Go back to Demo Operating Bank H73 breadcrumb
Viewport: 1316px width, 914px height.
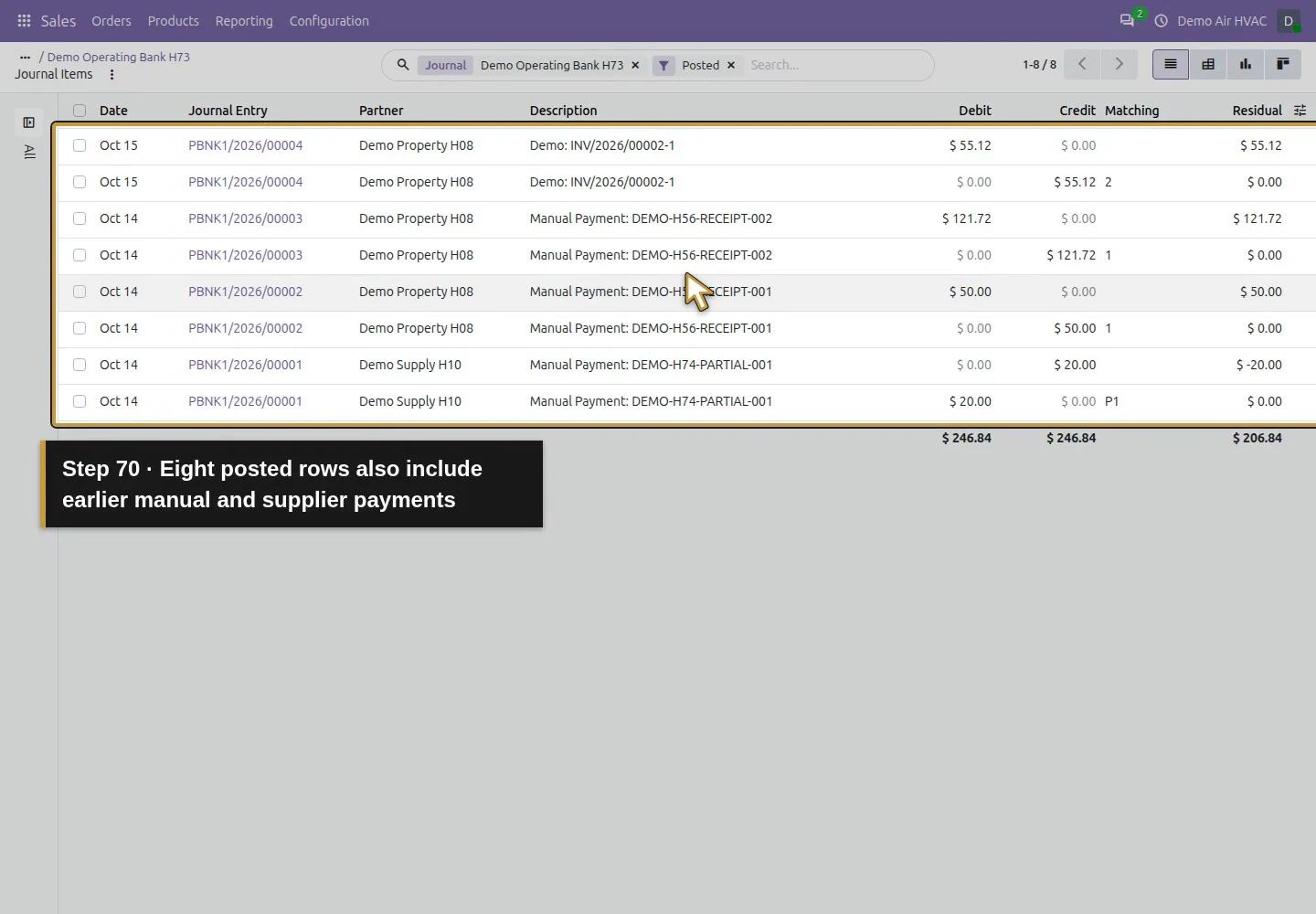point(119,57)
